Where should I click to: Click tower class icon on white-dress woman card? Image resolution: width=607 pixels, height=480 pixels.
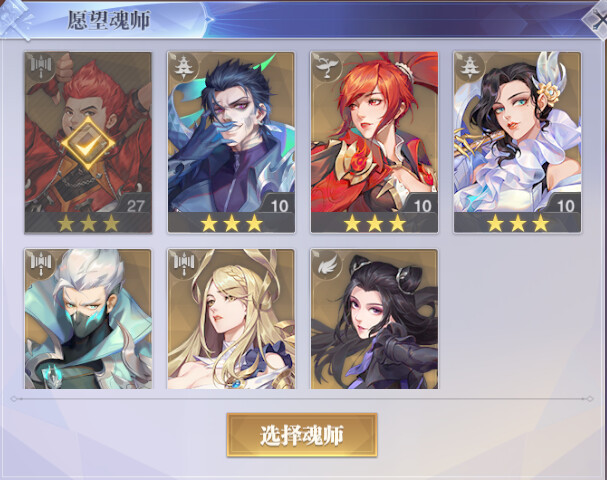[x=470, y=67]
